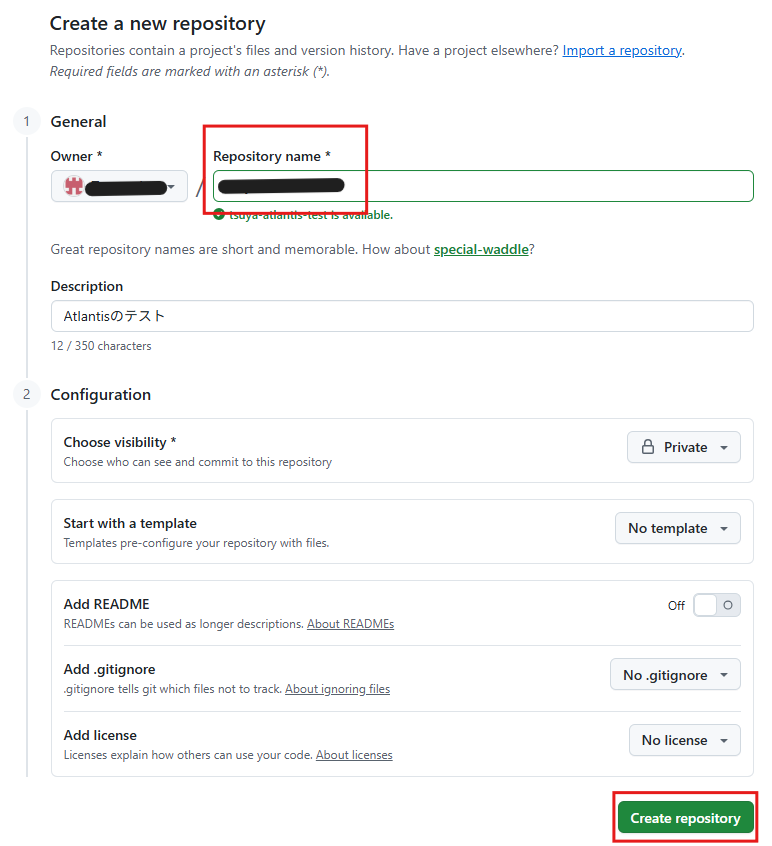This screenshot has height=846, width=772.
Task: Open the No license dropdown
Action: click(684, 740)
